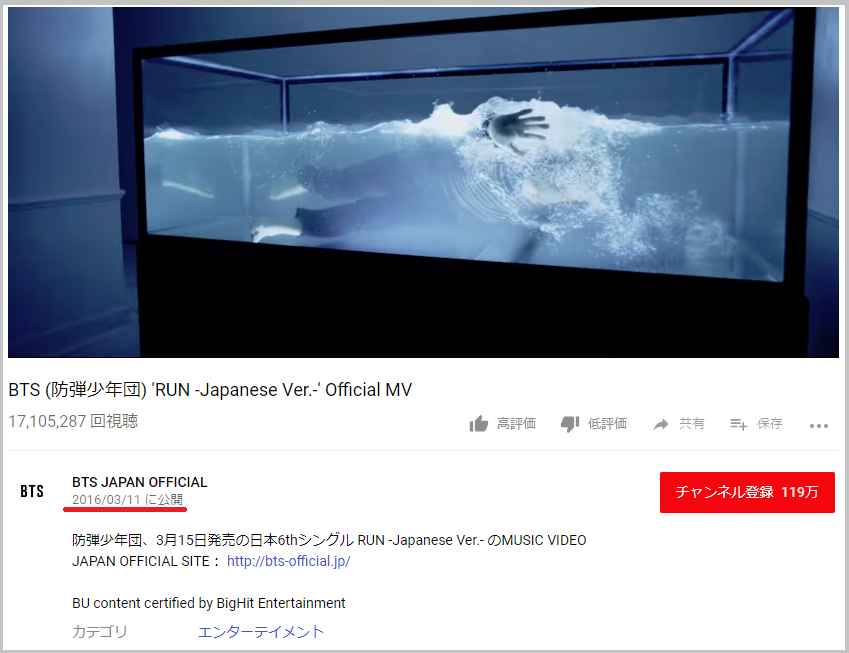Click the save to playlist icon

739,424
